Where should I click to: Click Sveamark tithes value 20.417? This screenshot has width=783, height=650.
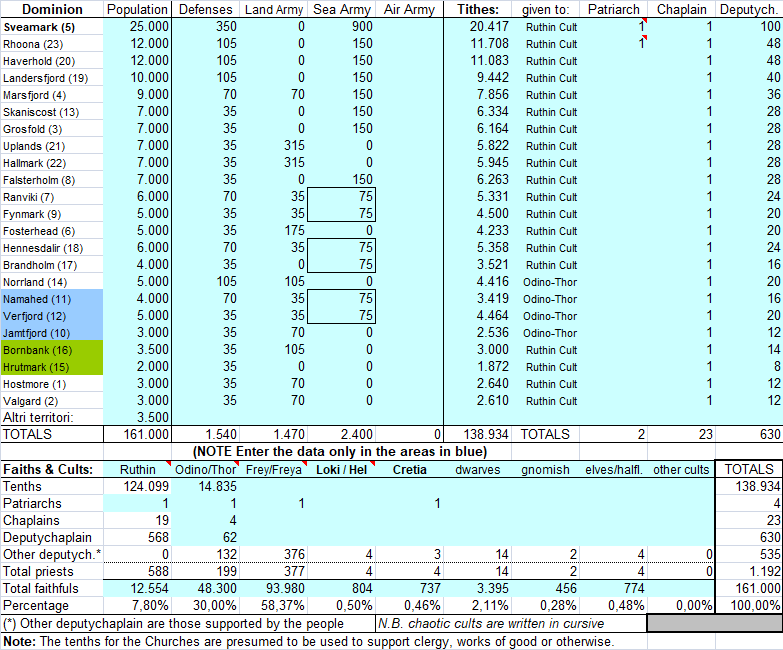point(478,27)
